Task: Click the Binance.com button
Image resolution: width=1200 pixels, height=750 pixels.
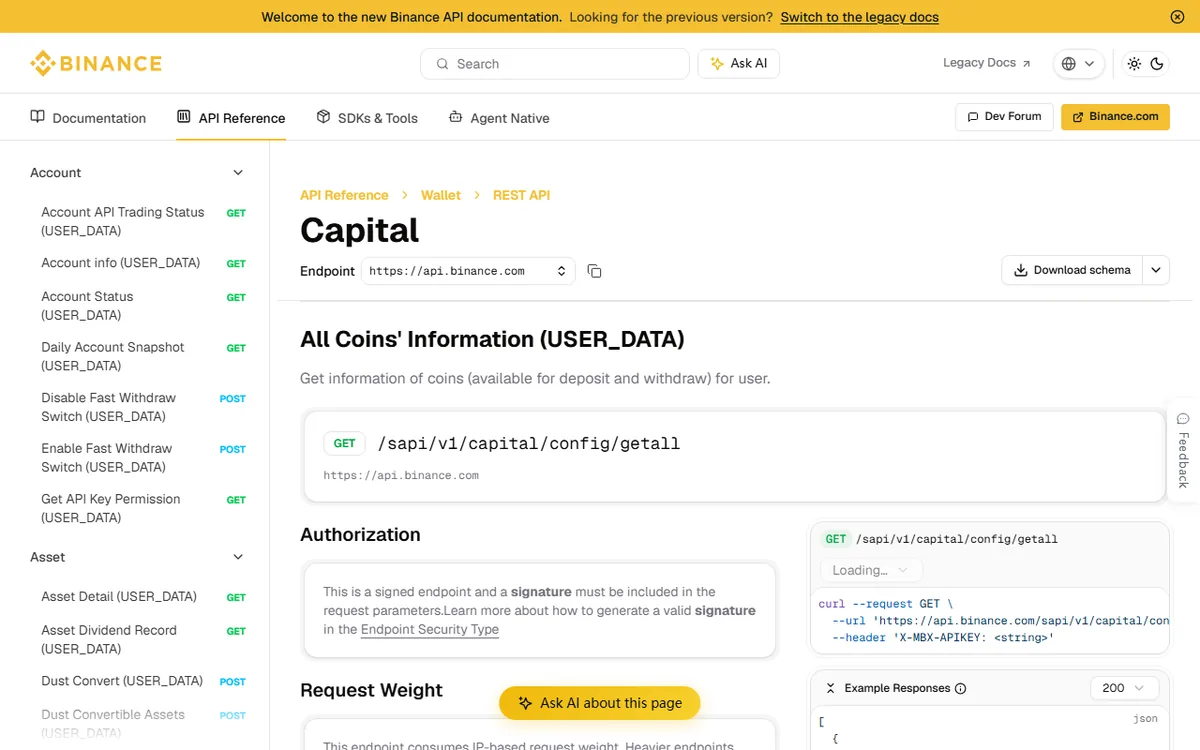Action: click(1115, 117)
